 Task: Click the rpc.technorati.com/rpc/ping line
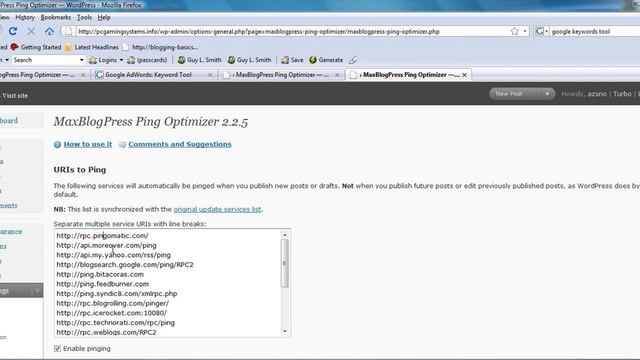point(116,322)
